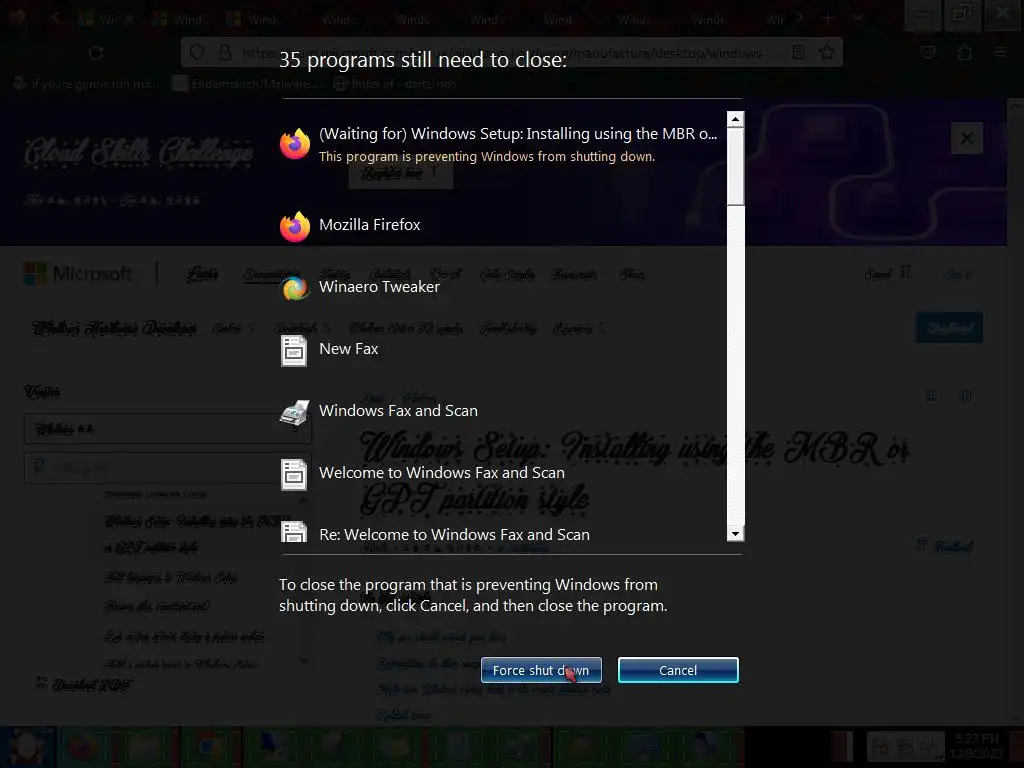The height and width of the screenshot is (768, 1024).
Task: Click the Firefox icon beside Mozilla Firefox
Action: 295,226
